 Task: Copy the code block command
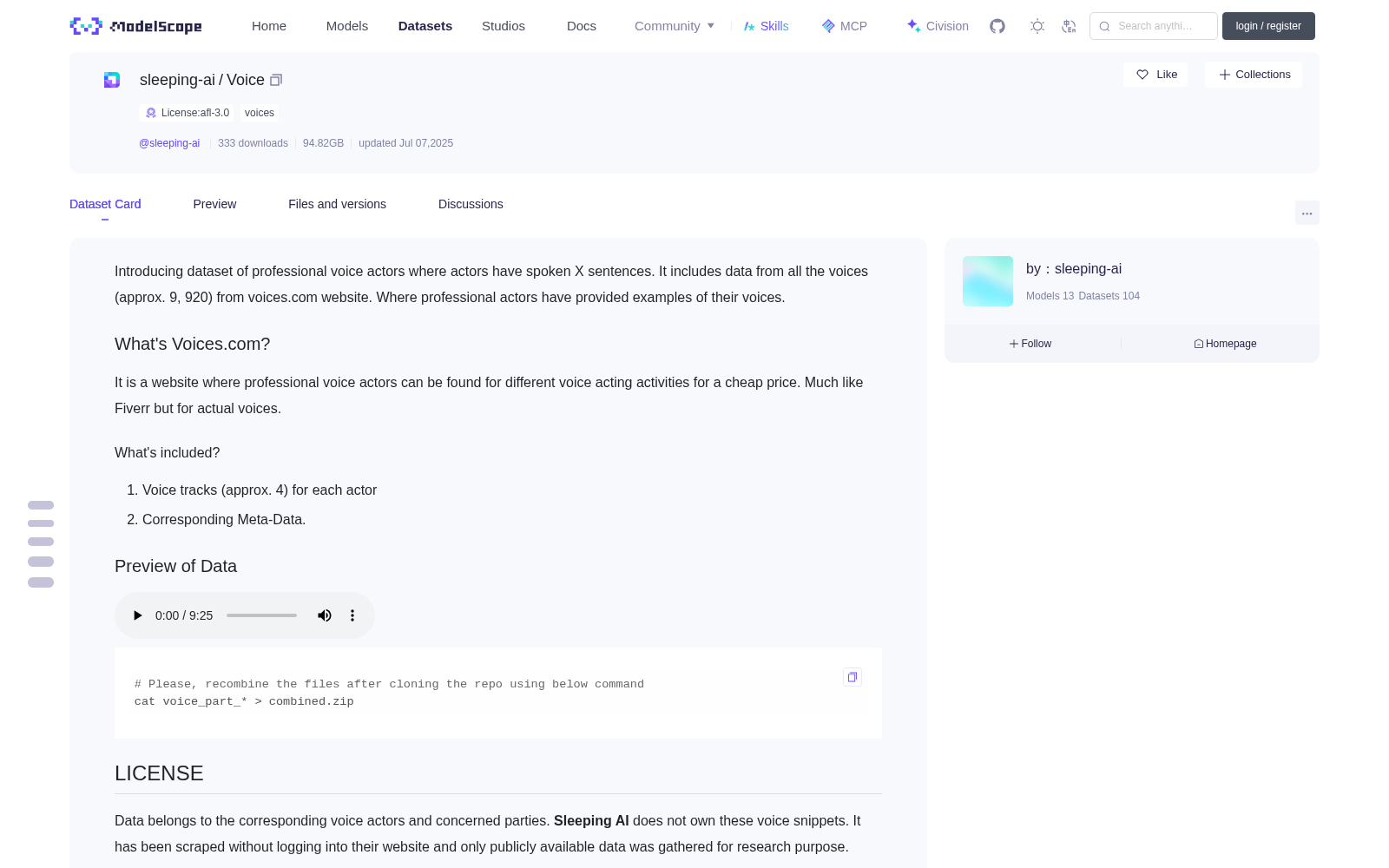coord(852,677)
